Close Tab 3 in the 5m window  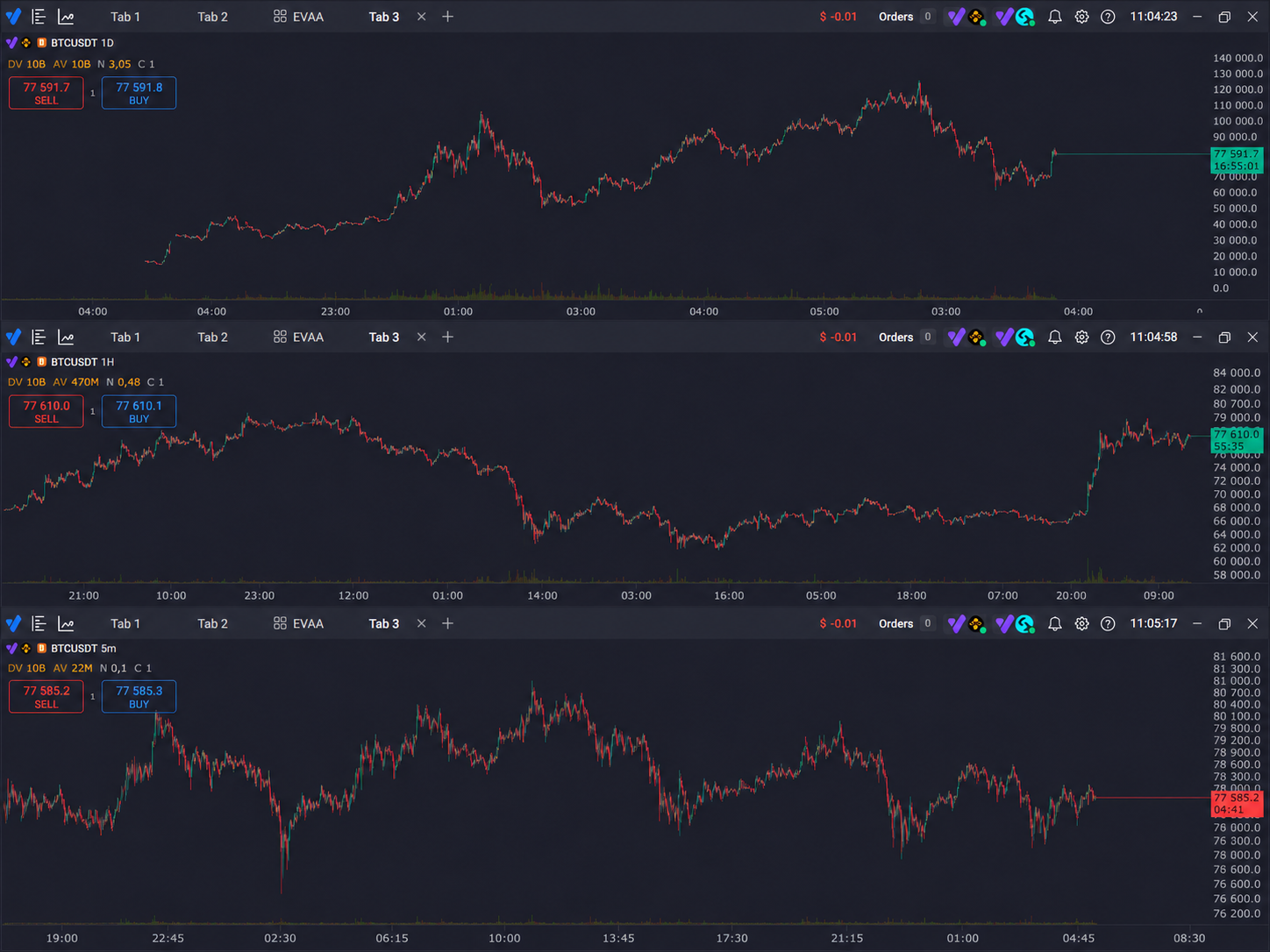click(x=422, y=623)
